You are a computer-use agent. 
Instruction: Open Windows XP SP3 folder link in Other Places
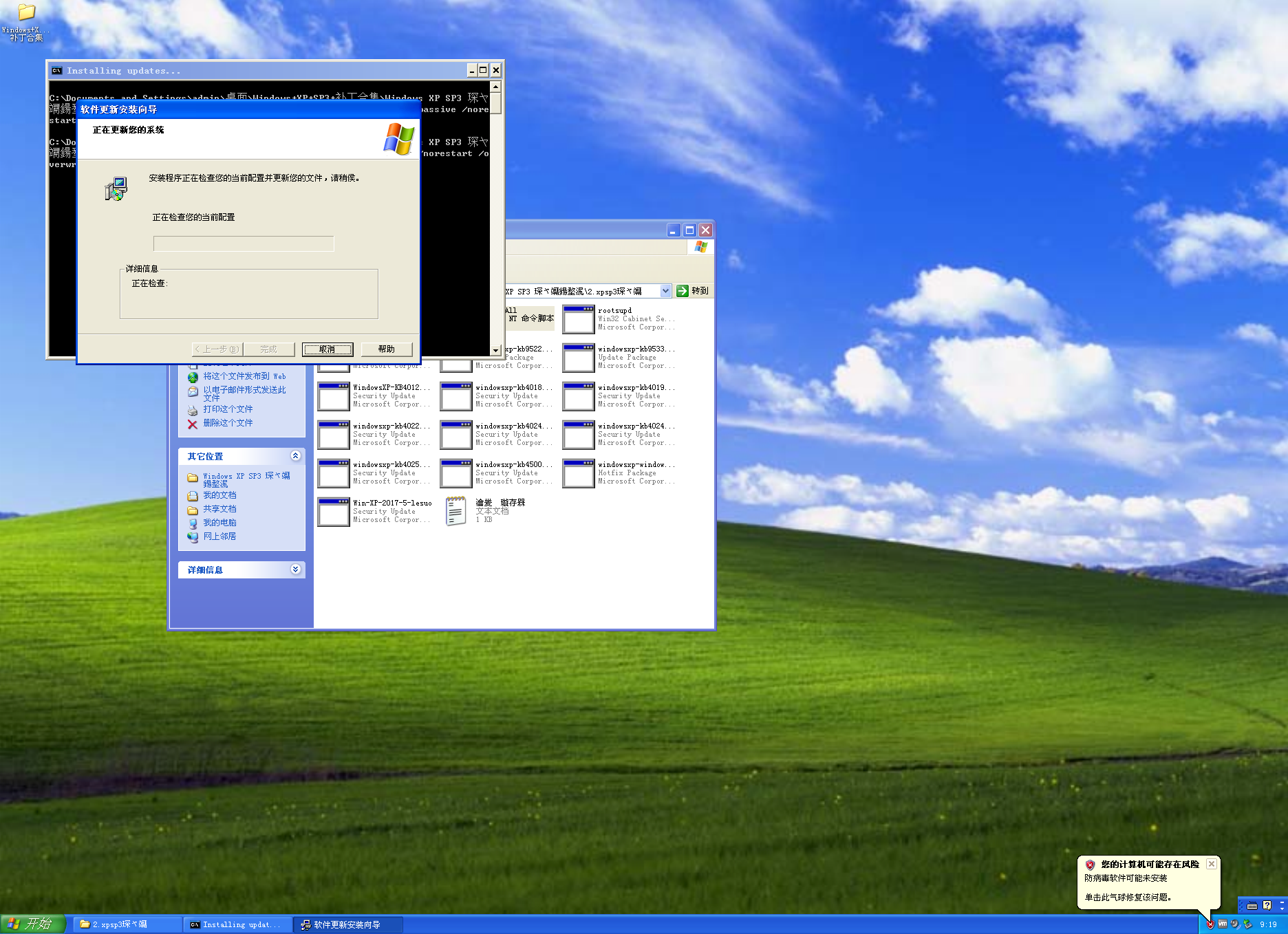pyautogui.click(x=246, y=479)
